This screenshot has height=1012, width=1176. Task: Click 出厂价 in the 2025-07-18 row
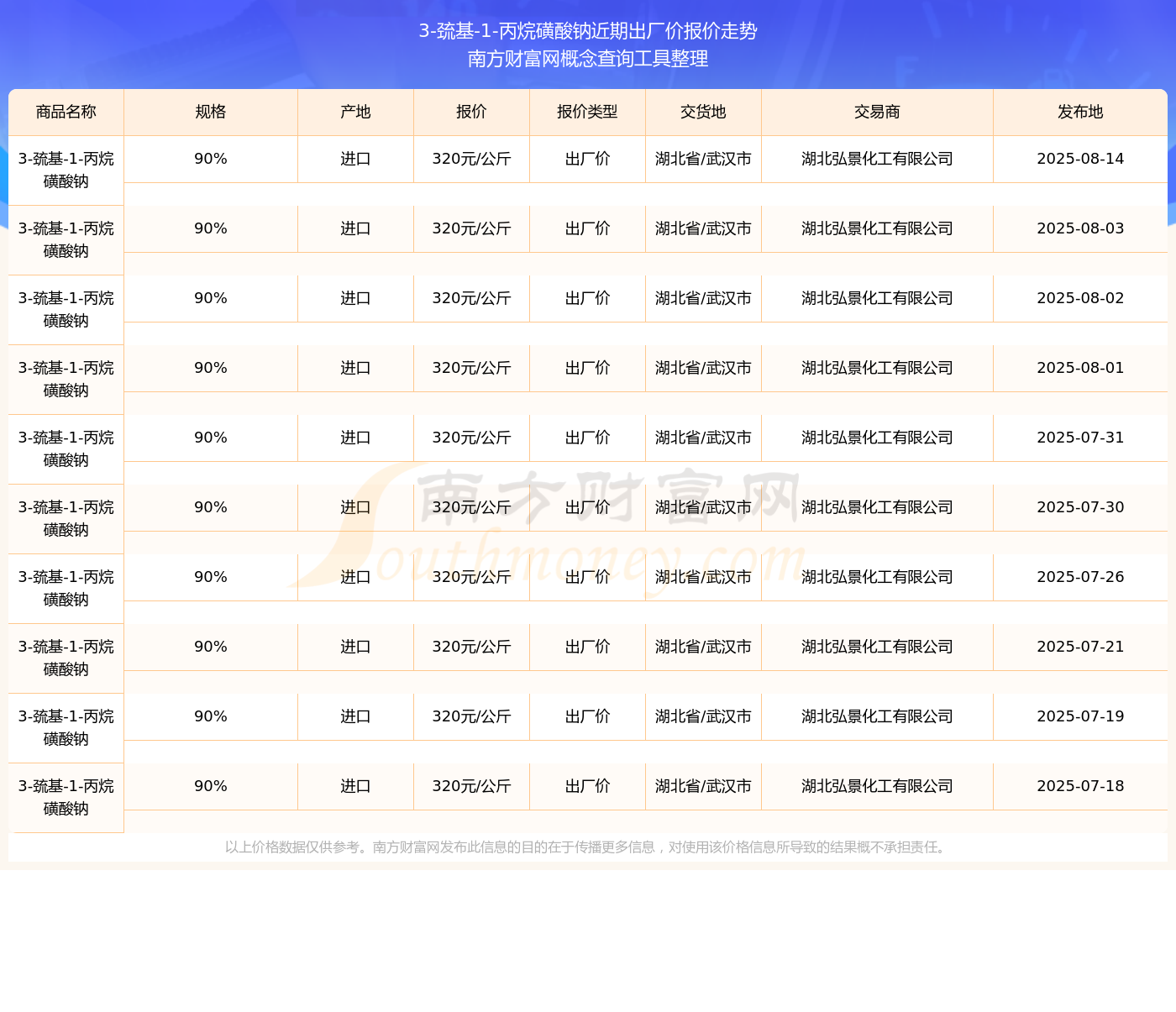click(x=587, y=786)
